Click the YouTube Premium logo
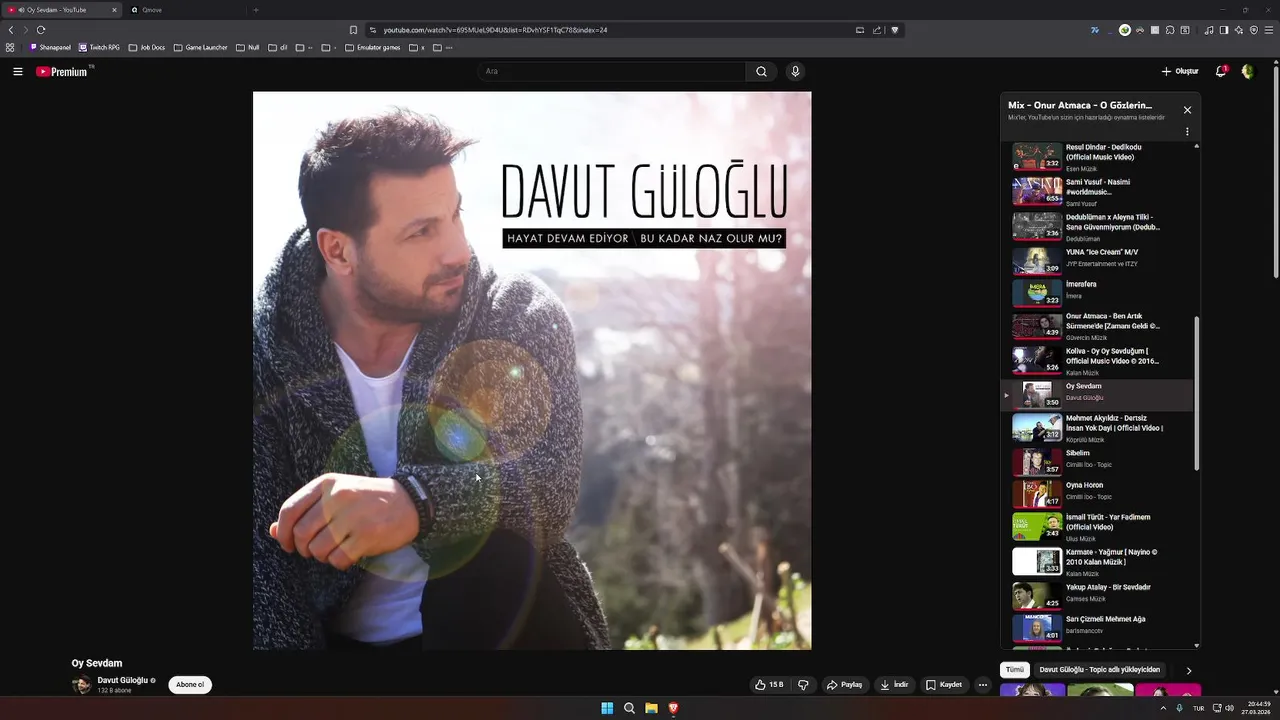Screen dimensions: 1280x720 tap(63, 71)
